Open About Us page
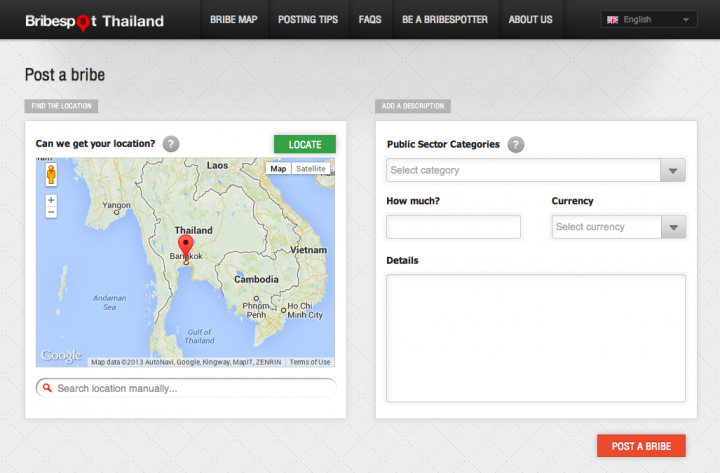This screenshot has width=720, height=473. point(530,20)
